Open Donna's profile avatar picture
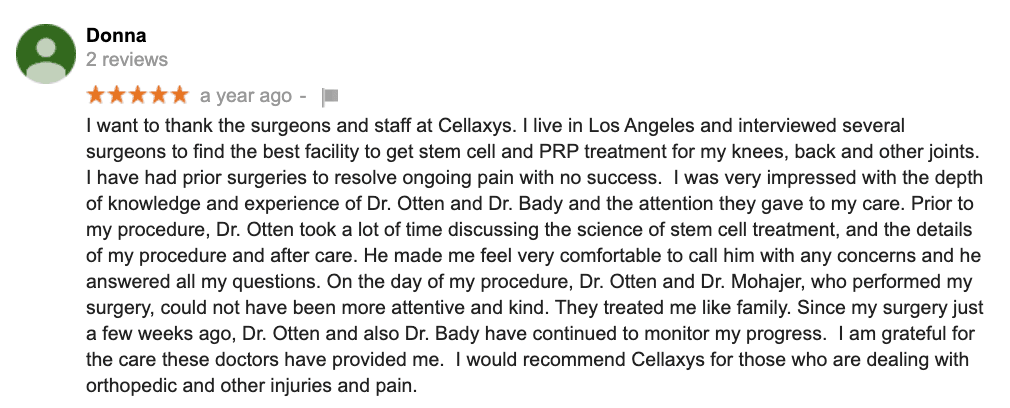The width and height of the screenshot is (1010, 408). pos(46,54)
